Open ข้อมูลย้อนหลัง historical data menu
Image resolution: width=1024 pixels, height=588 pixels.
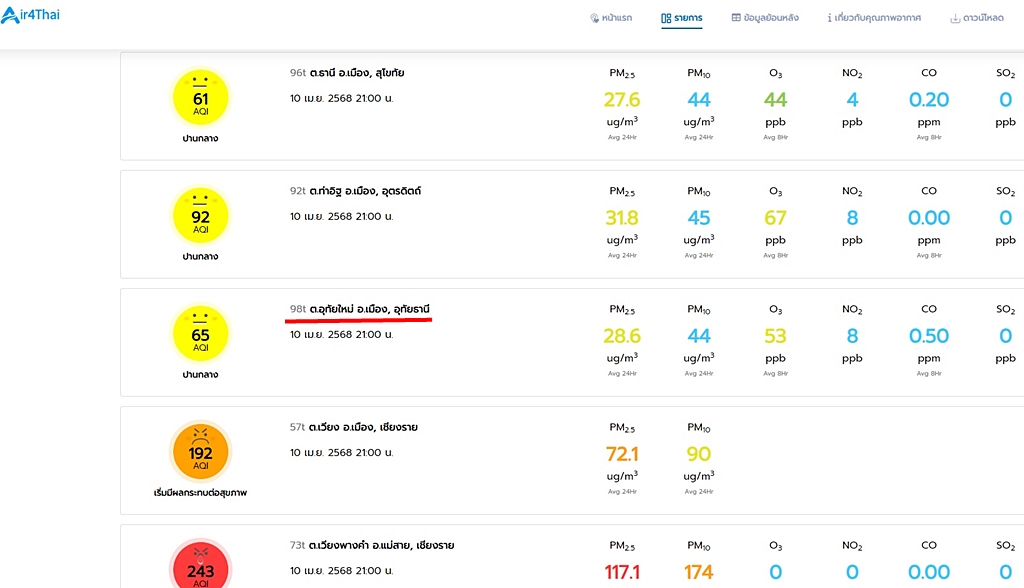(x=765, y=18)
